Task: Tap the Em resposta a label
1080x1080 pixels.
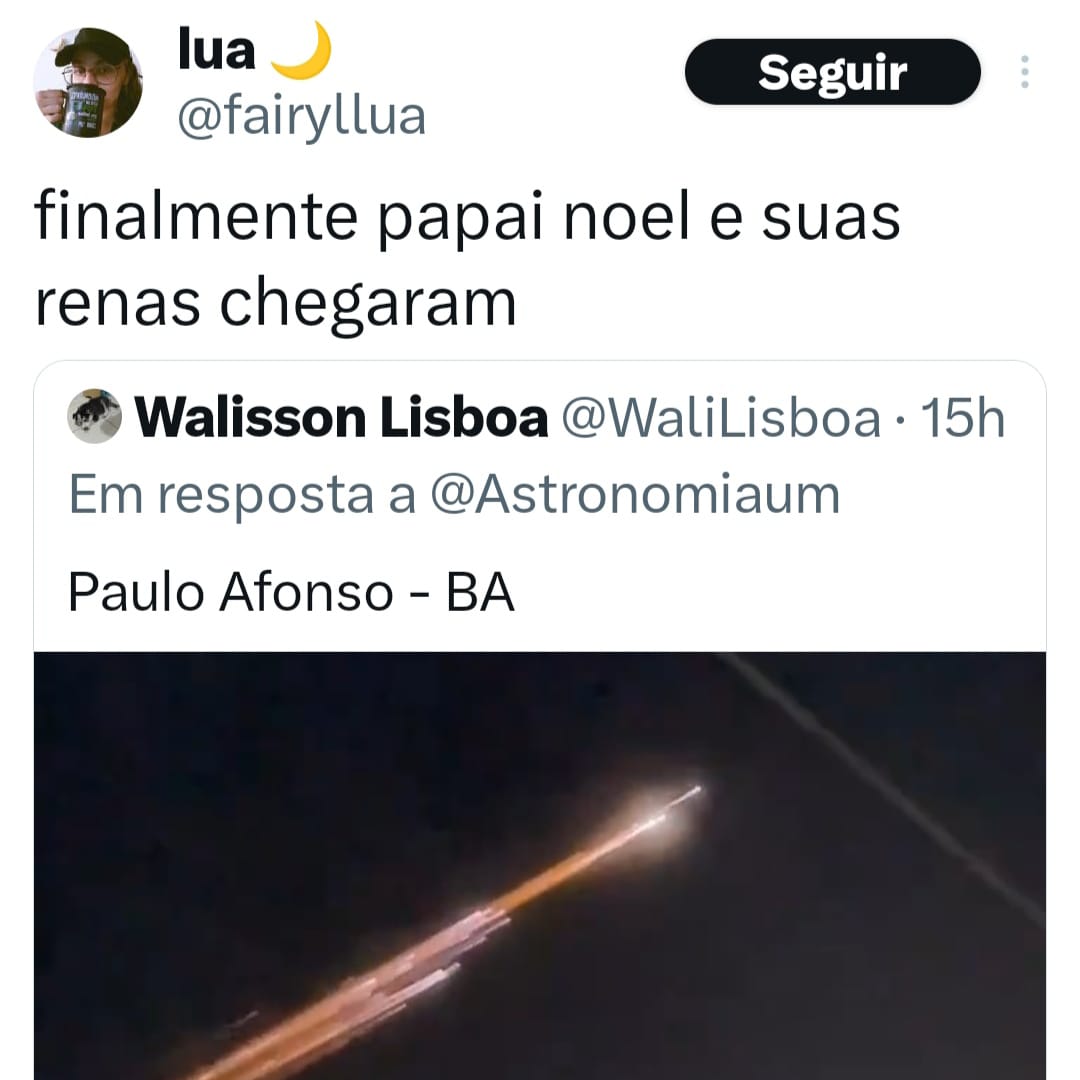Action: coord(242,495)
